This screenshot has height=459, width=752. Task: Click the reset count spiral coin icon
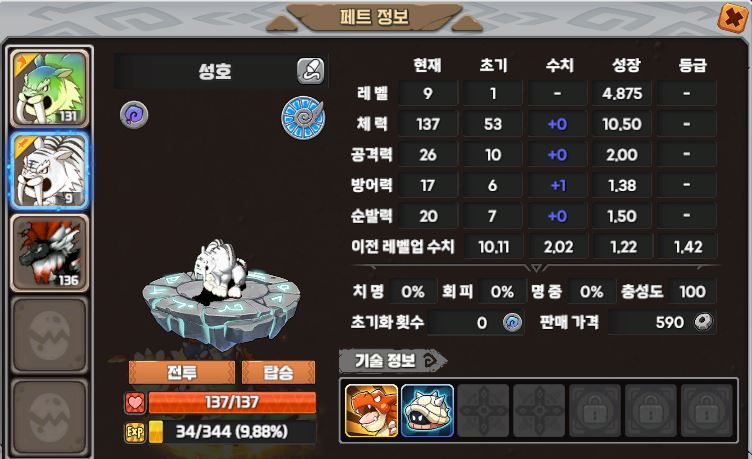coord(513,322)
